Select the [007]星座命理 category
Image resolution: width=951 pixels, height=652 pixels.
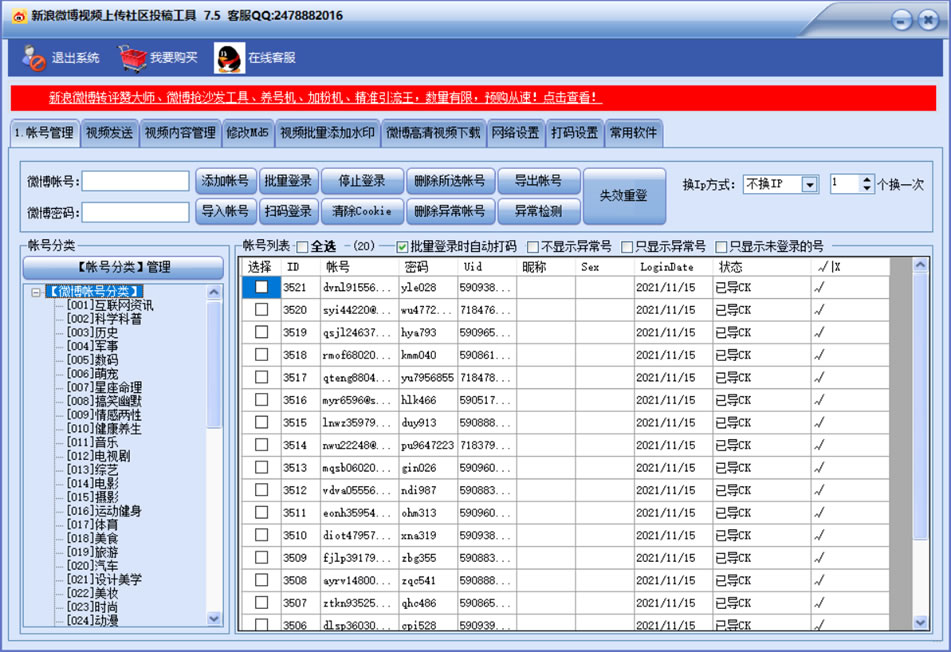click(104, 388)
